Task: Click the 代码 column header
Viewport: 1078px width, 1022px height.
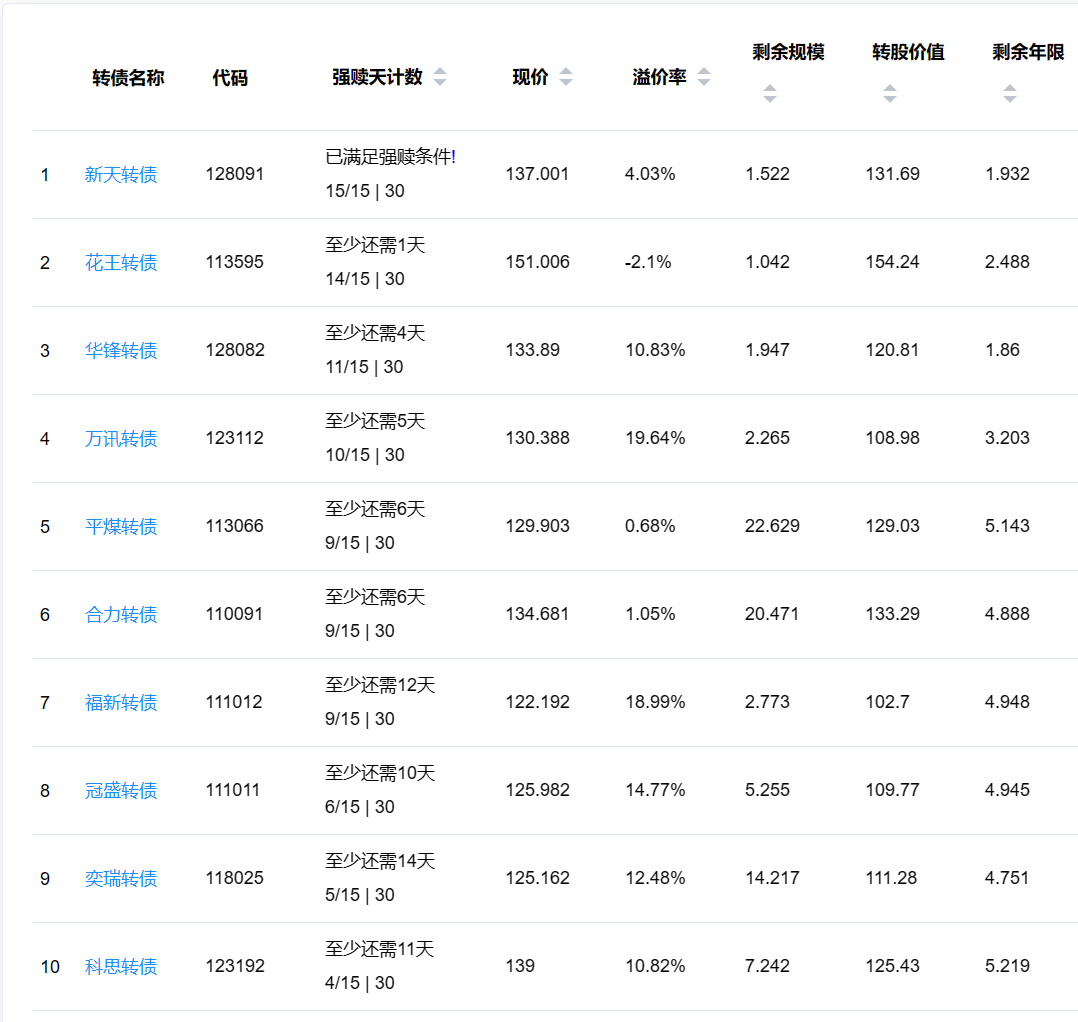Action: point(230,78)
